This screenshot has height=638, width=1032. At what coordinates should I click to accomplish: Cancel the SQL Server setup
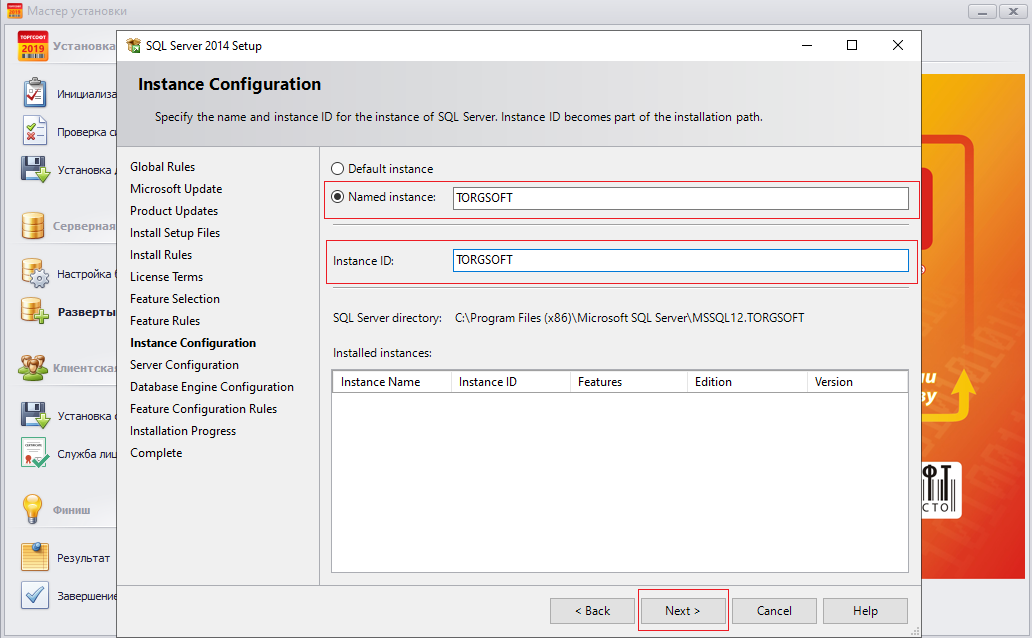click(x=774, y=611)
